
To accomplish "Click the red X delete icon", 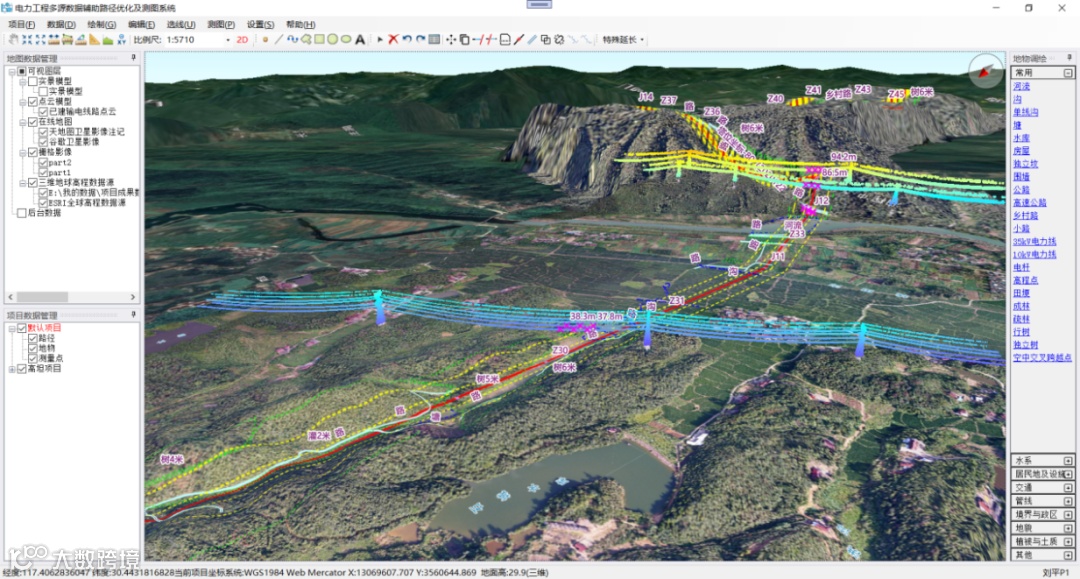I will coord(393,40).
